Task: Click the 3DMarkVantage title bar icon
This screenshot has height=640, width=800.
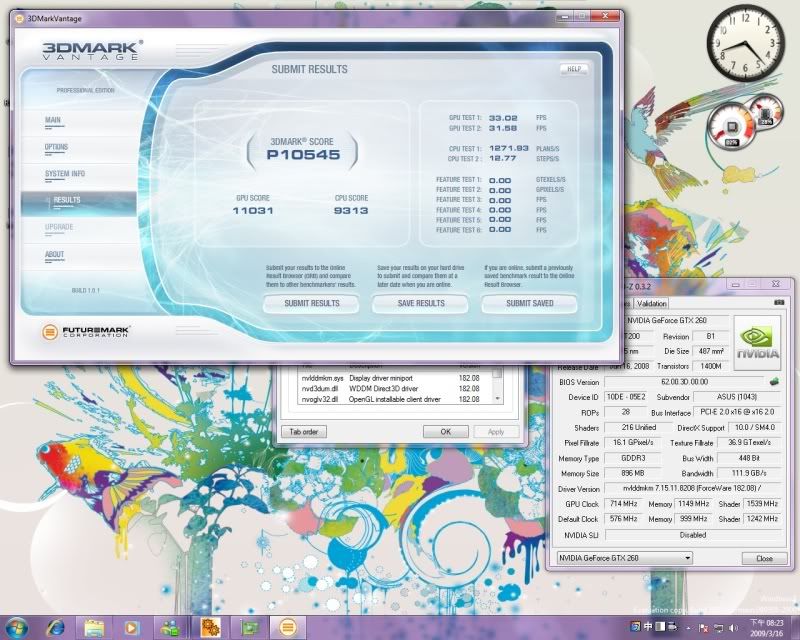Action: pyautogui.click(x=19, y=19)
